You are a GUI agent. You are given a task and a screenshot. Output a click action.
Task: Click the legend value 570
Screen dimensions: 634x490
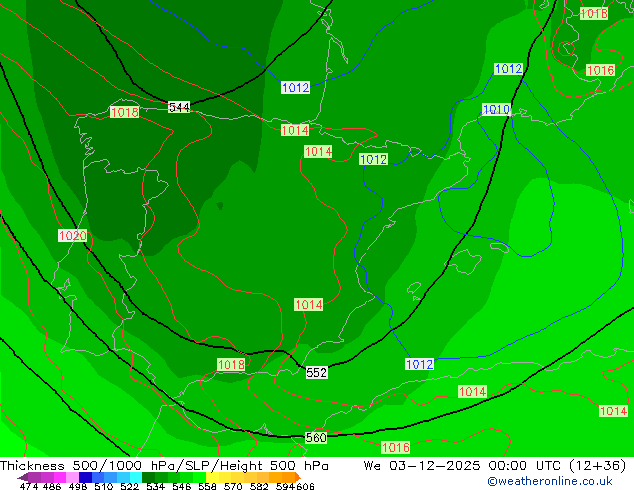pos(233,486)
